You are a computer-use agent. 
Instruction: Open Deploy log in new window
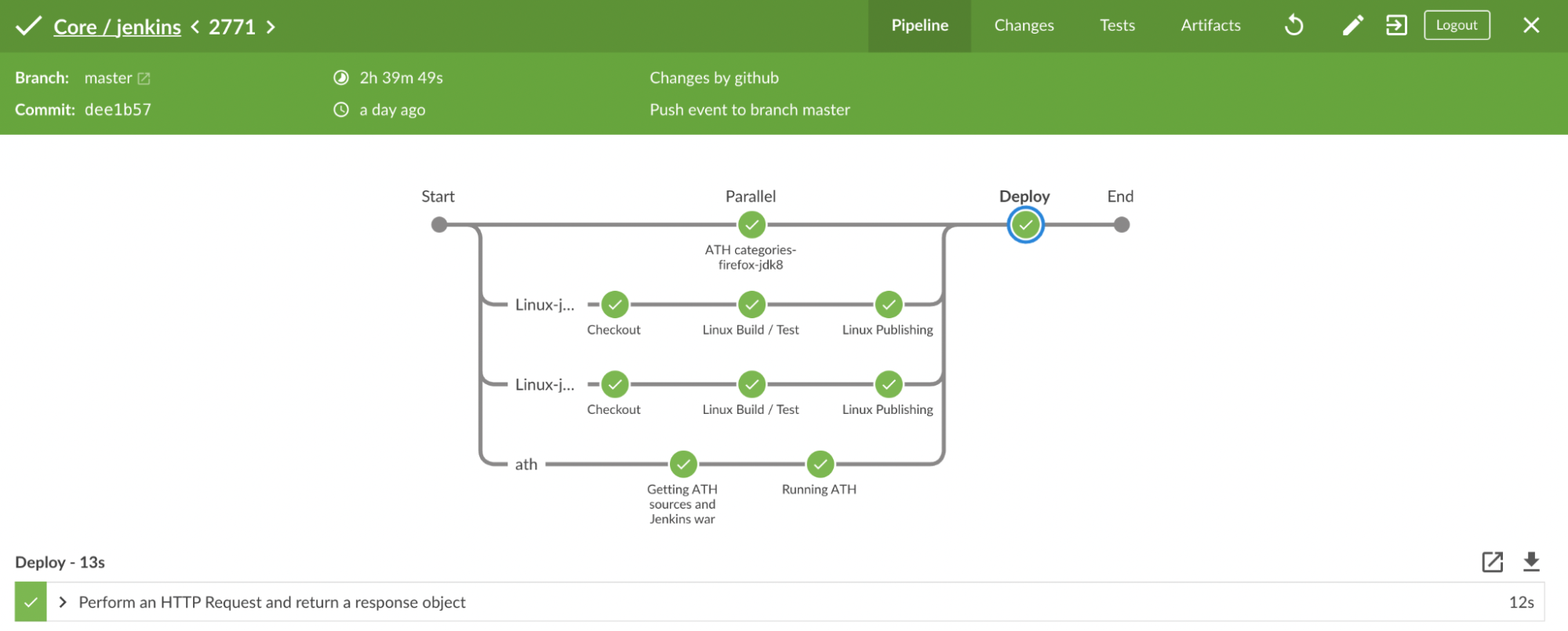(x=1492, y=562)
